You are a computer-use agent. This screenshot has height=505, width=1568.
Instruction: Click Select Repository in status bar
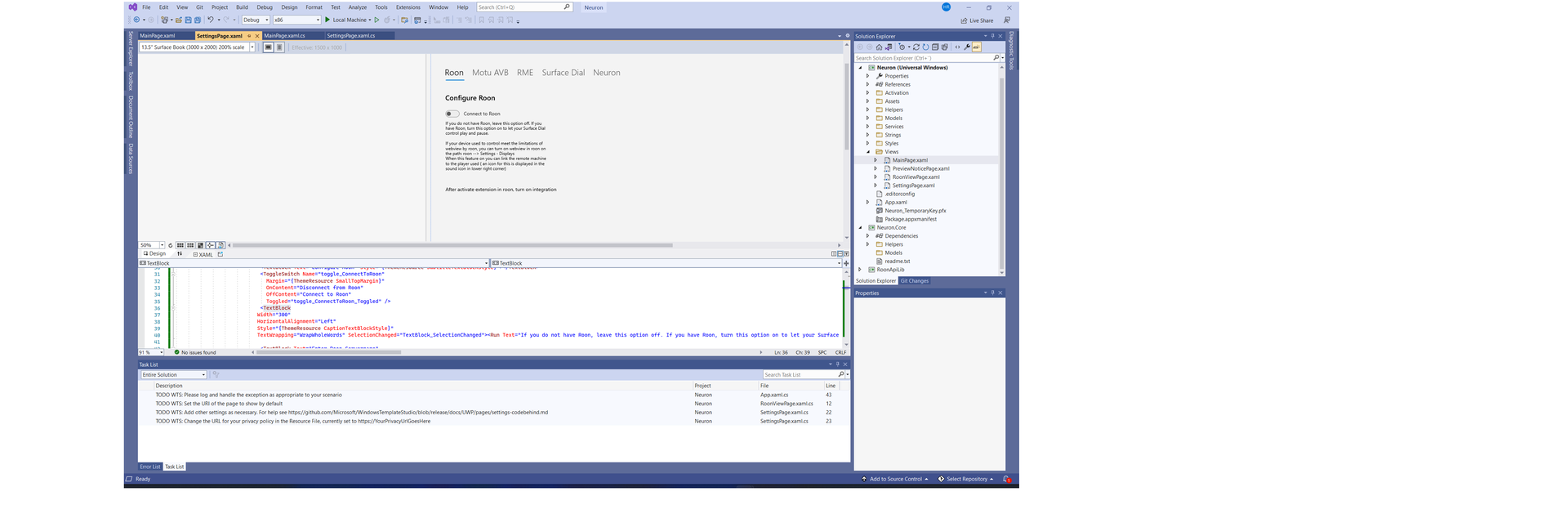click(x=966, y=479)
